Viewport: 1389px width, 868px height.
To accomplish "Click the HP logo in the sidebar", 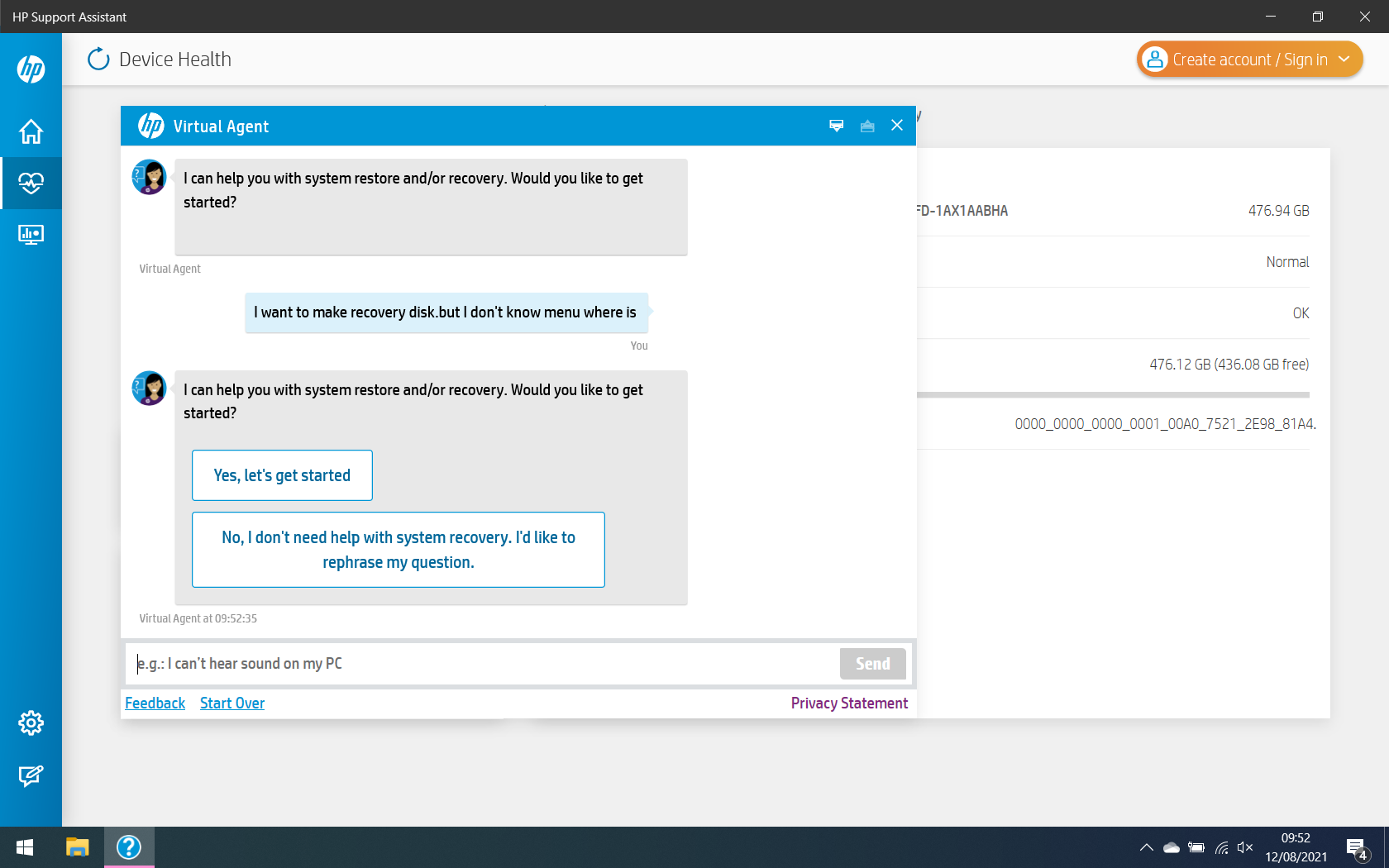I will coord(31,69).
